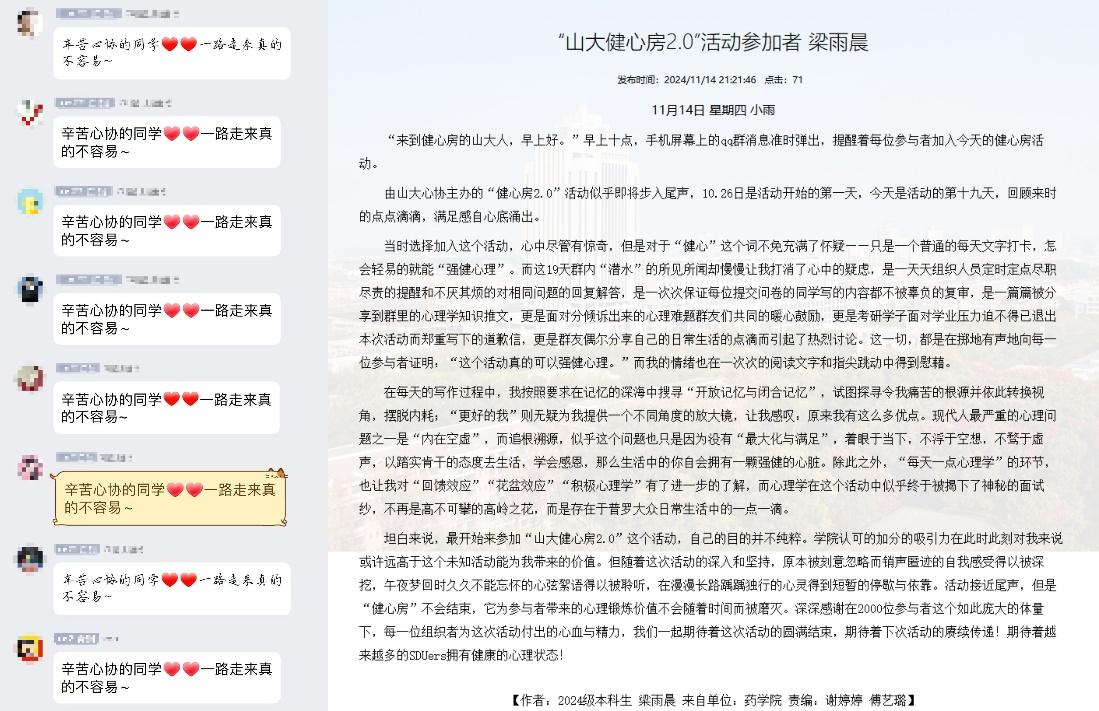Click the view count "点击: 71"

(784, 79)
